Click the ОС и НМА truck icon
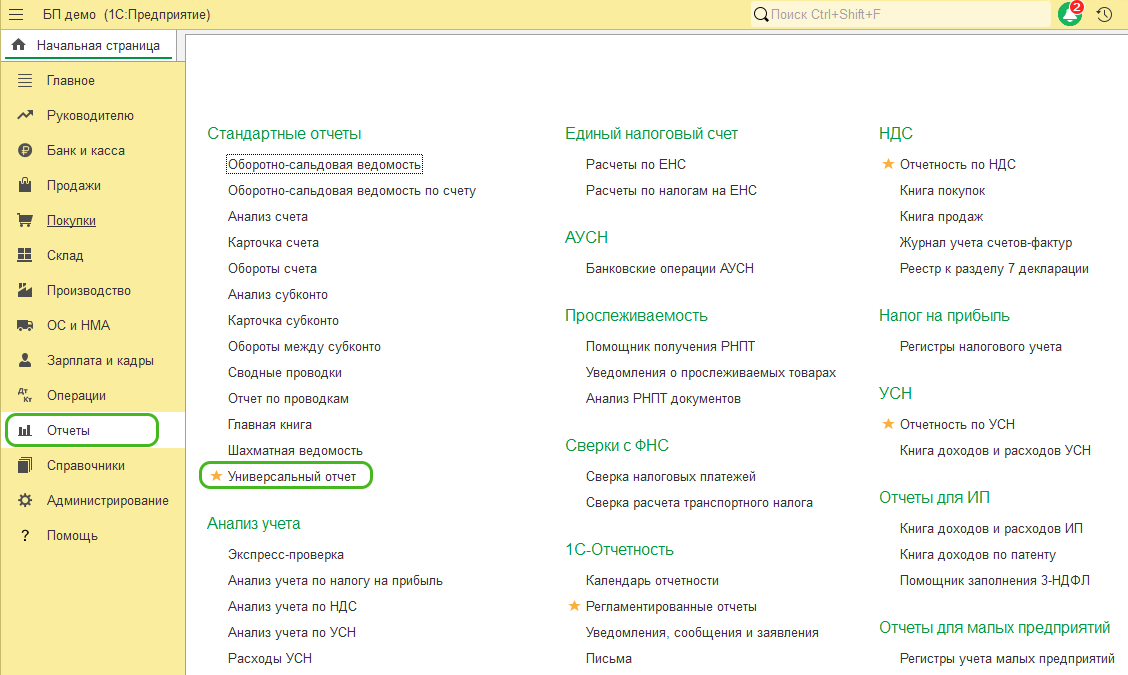 [x=25, y=325]
